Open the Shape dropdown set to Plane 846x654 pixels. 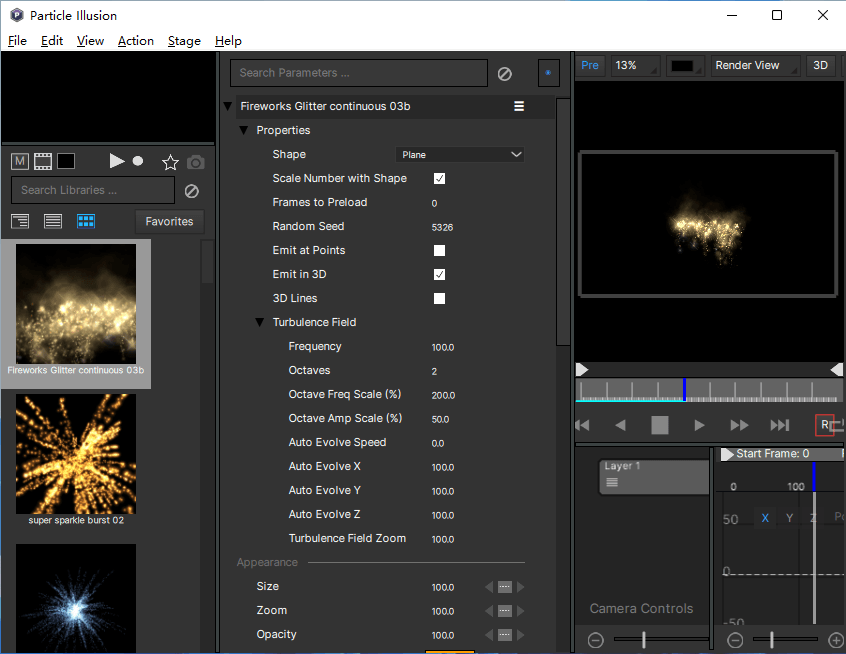click(x=460, y=155)
